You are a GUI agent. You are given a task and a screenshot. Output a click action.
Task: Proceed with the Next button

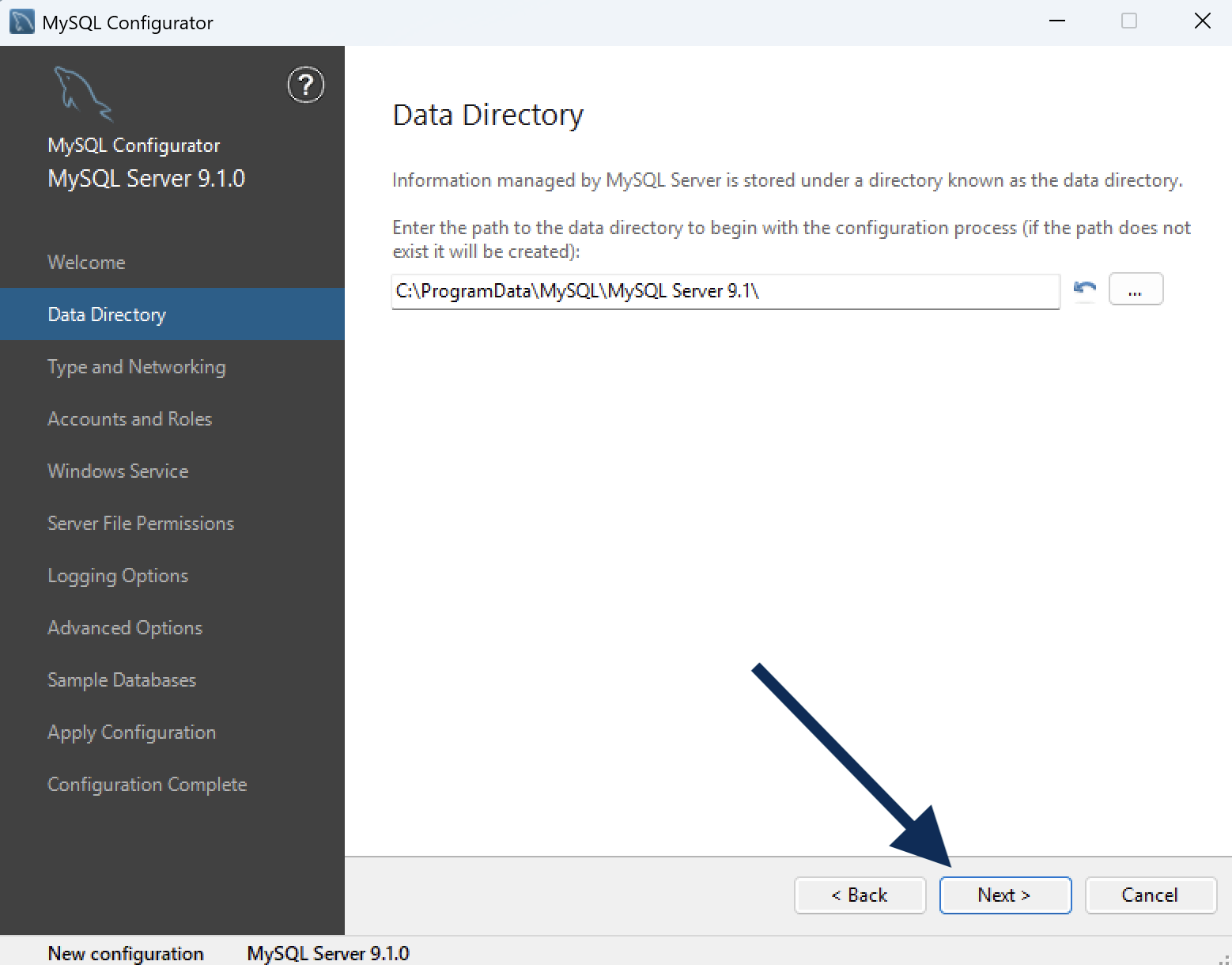[x=1005, y=895]
